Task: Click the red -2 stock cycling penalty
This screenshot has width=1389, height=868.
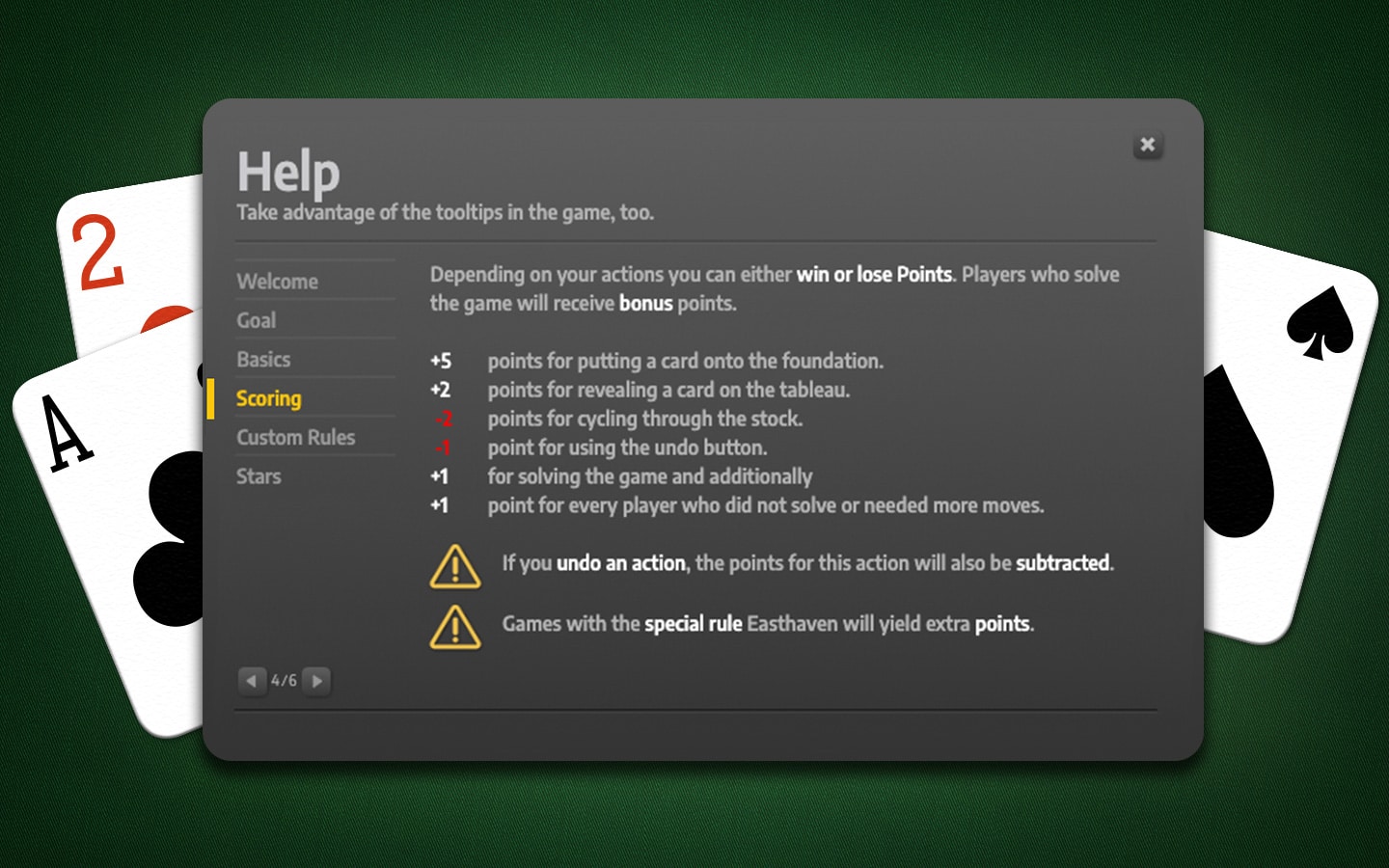Action: point(443,419)
